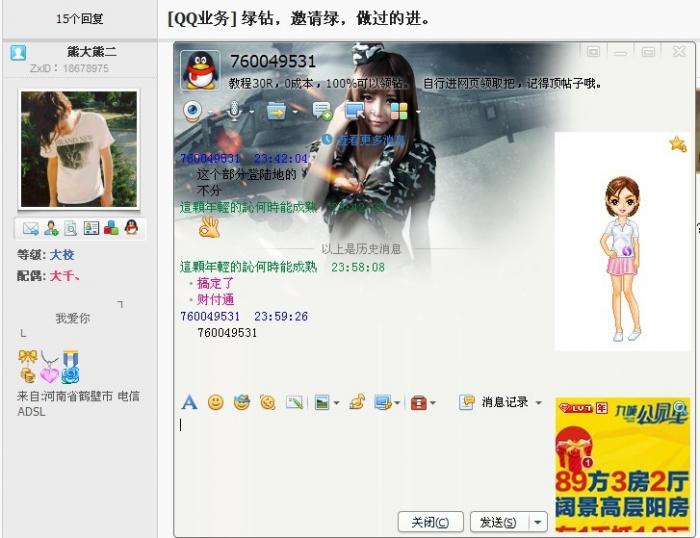The image size is (700, 538).
Task: Click the blue rose medal badge
Action: coord(70,367)
